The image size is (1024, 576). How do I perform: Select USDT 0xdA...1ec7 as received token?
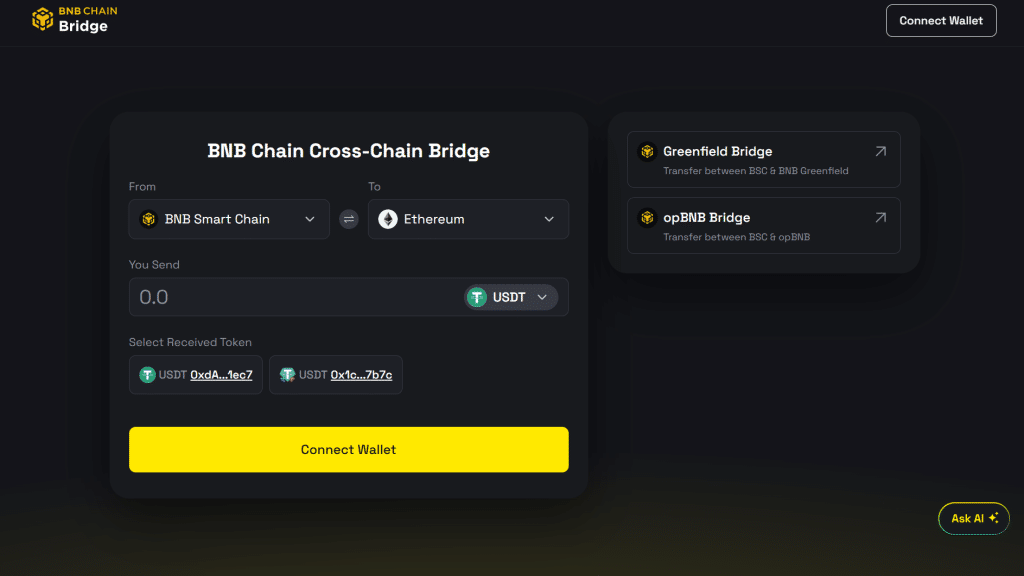coord(196,375)
